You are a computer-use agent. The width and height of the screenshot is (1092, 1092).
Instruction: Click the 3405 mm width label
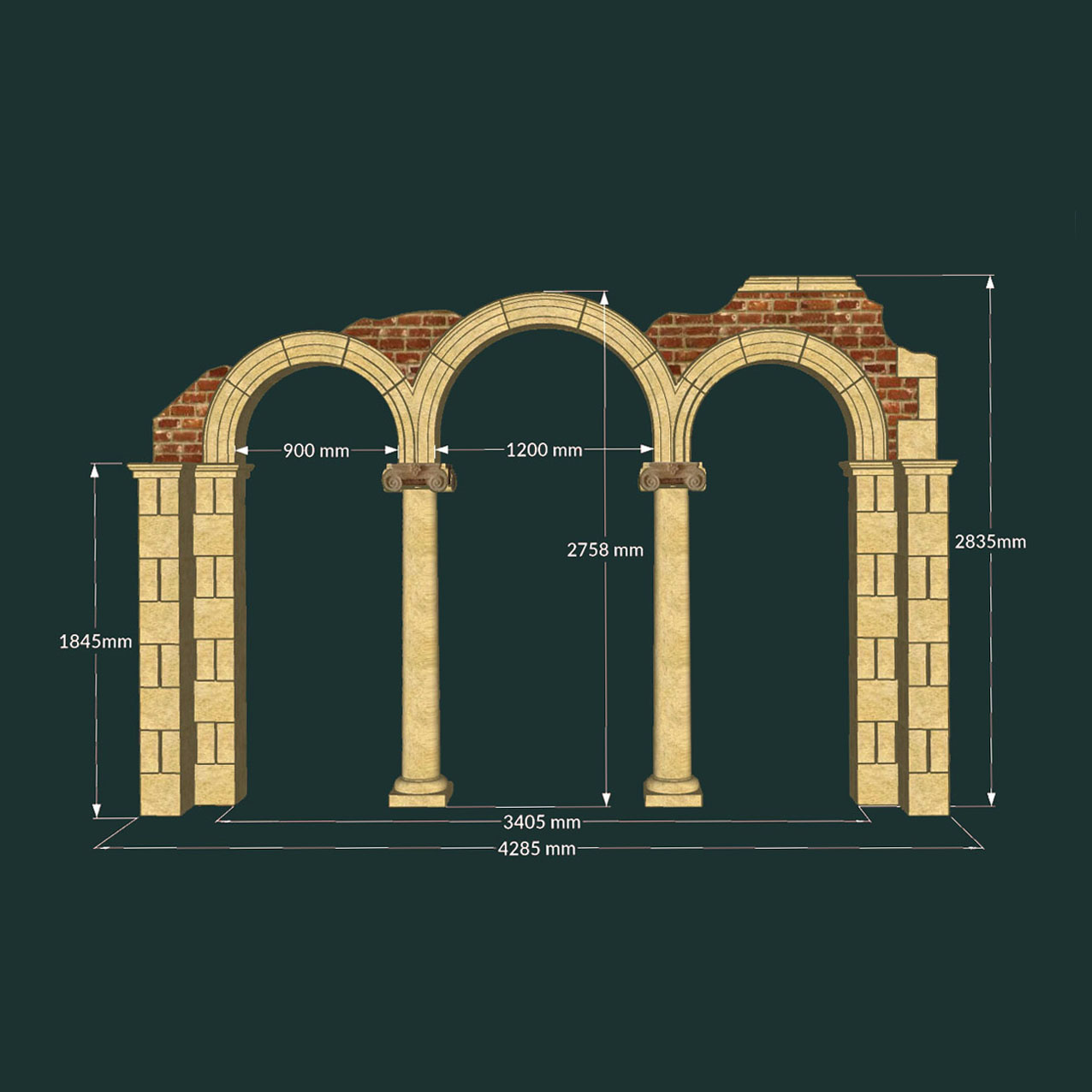click(x=542, y=822)
